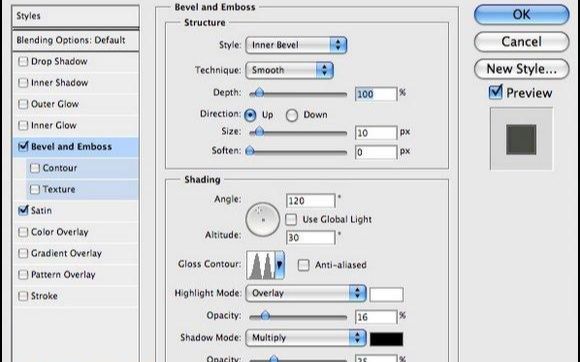Image resolution: width=580 pixels, height=362 pixels.
Task: Enable the Drop Shadow checkbox
Action: pyautogui.click(x=23, y=61)
